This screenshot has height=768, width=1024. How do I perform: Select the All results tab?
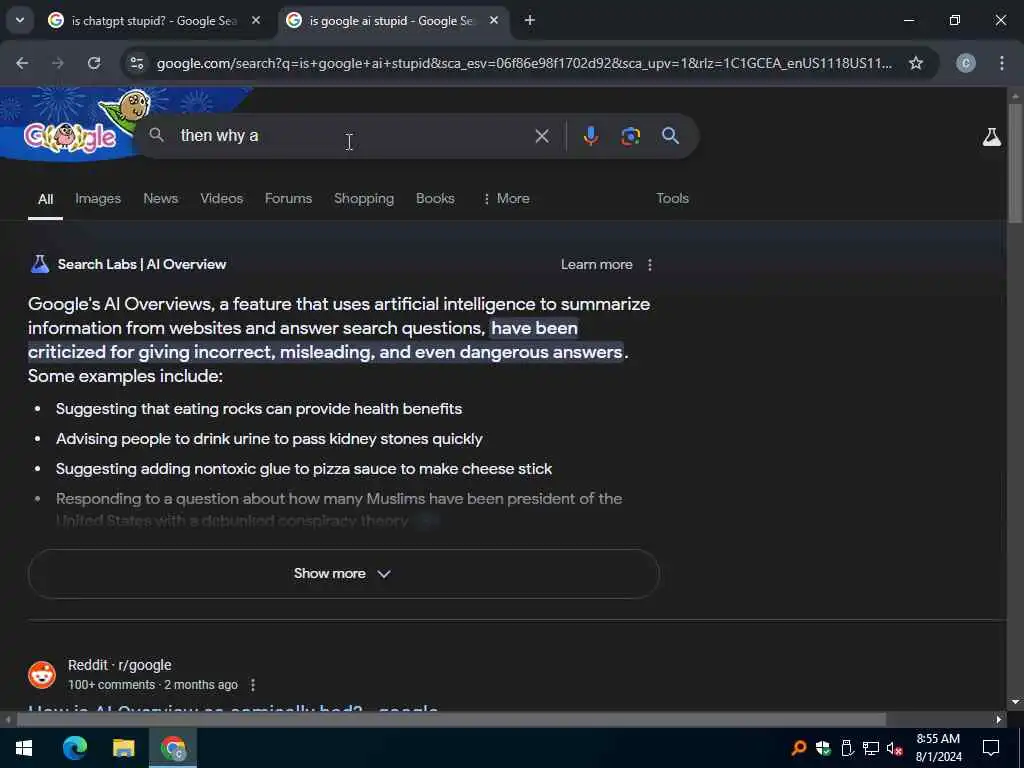click(x=45, y=199)
